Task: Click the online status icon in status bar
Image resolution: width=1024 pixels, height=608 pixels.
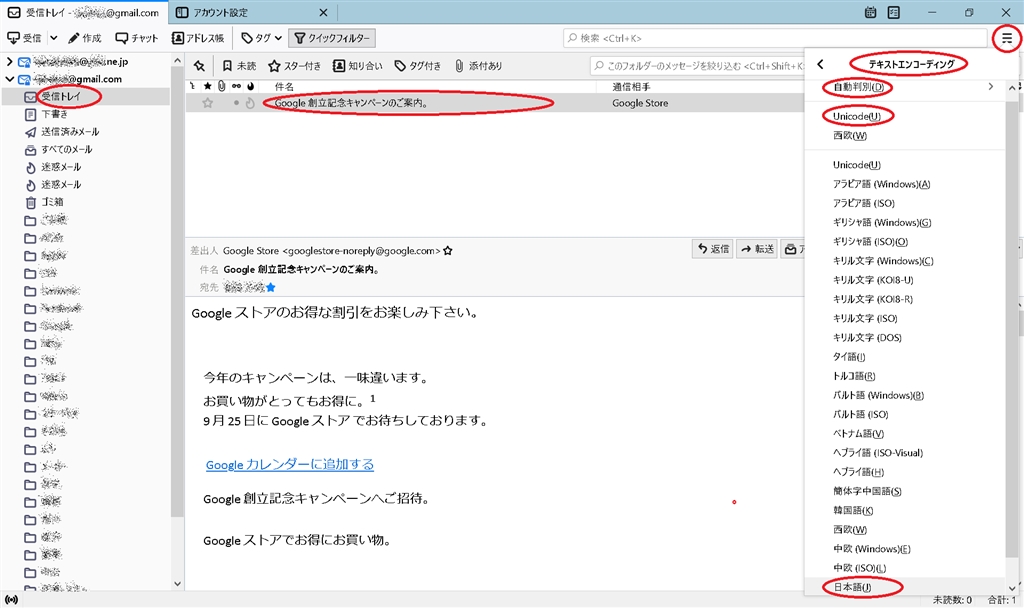Action: [11, 600]
